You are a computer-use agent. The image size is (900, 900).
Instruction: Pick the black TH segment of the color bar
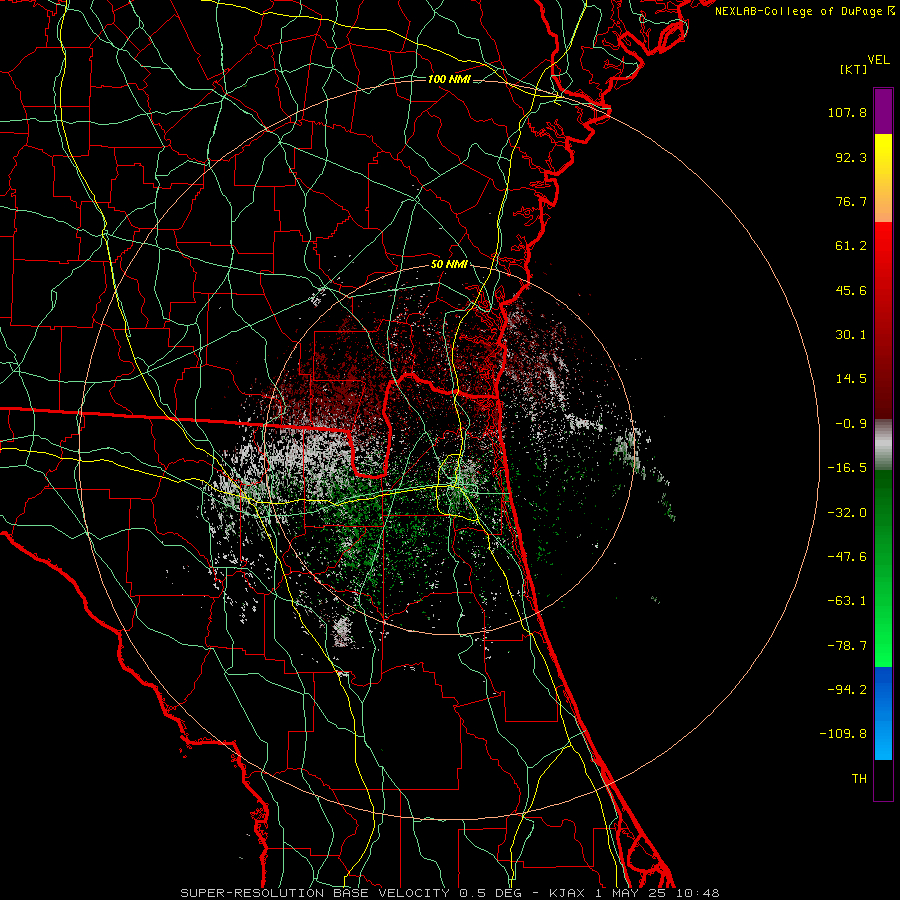(883, 779)
